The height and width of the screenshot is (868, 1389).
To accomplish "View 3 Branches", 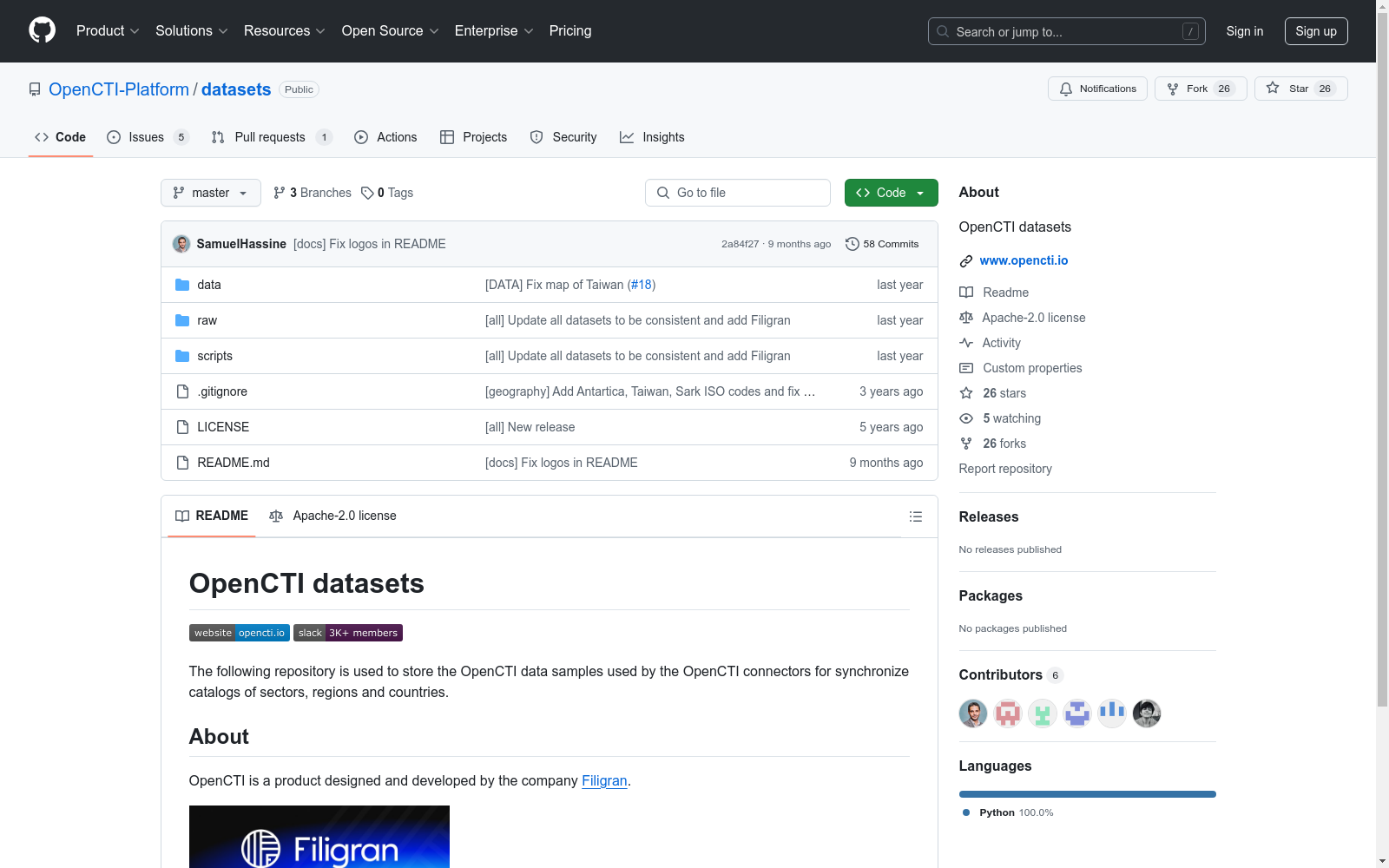I will [313, 193].
